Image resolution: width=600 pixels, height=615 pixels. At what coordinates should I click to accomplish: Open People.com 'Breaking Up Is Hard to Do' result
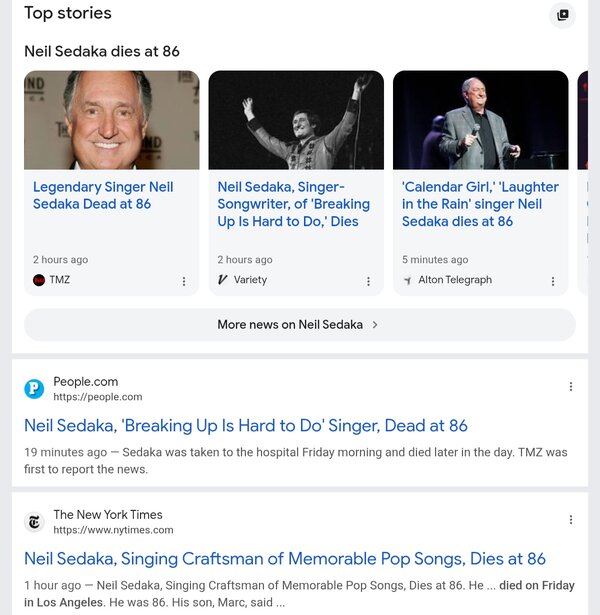tap(246, 426)
